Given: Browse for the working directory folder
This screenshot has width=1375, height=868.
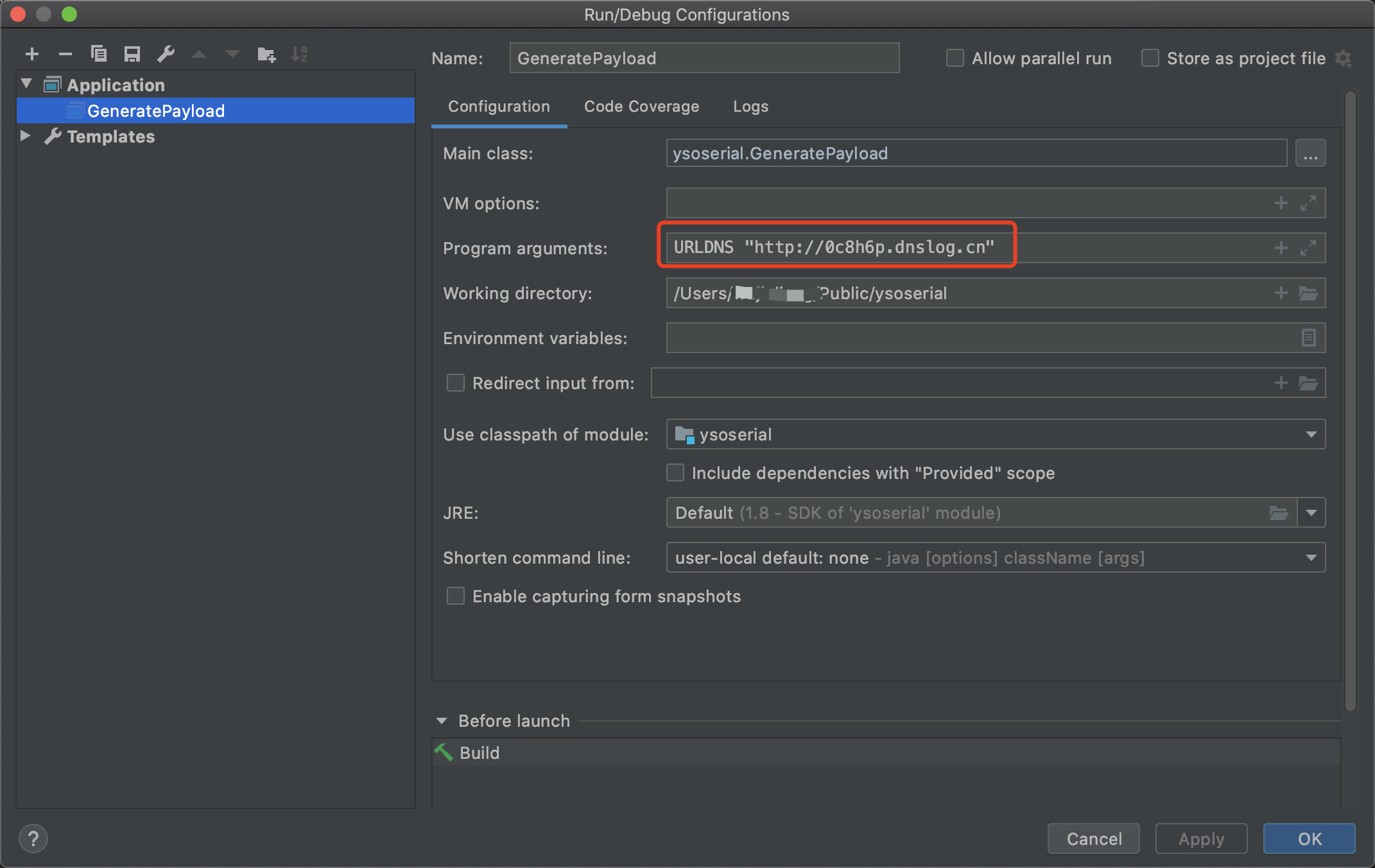Looking at the screenshot, I should 1308,293.
